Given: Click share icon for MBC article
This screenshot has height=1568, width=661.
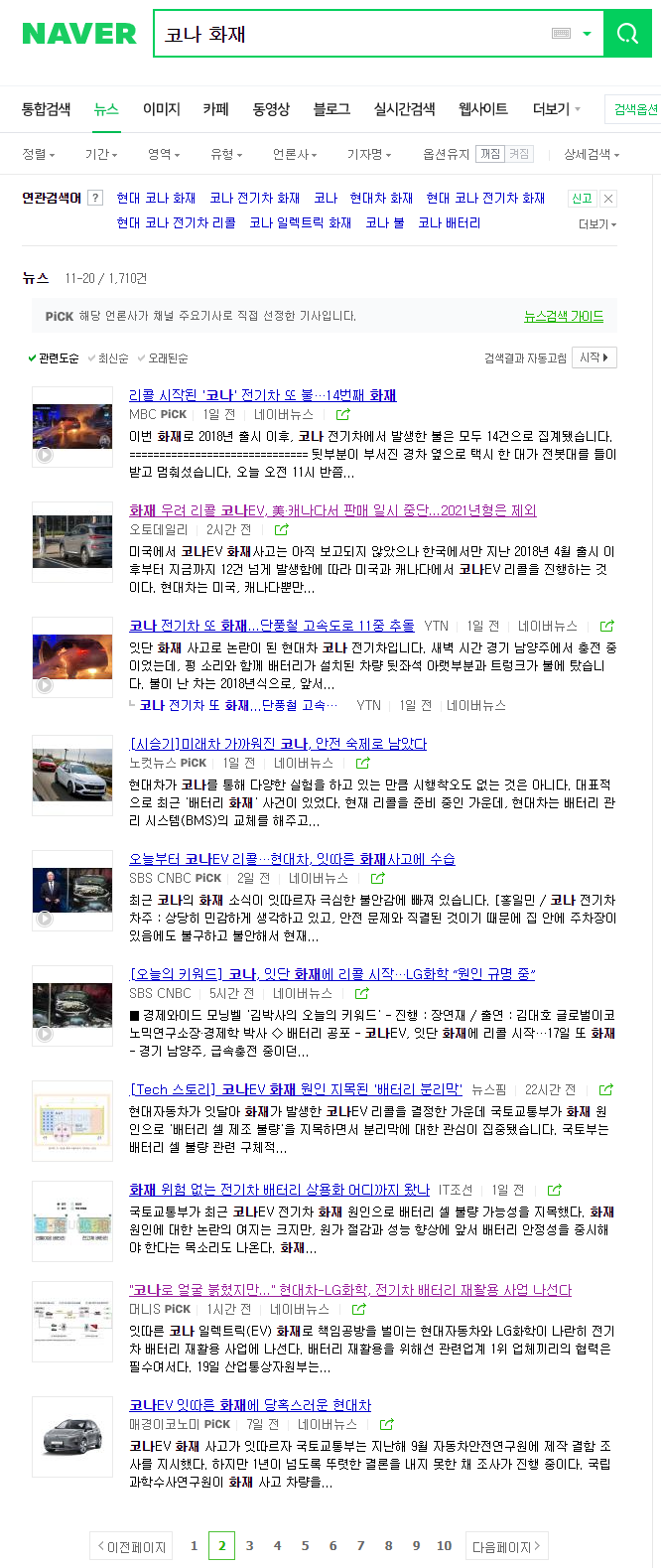Looking at the screenshot, I should click(343, 414).
